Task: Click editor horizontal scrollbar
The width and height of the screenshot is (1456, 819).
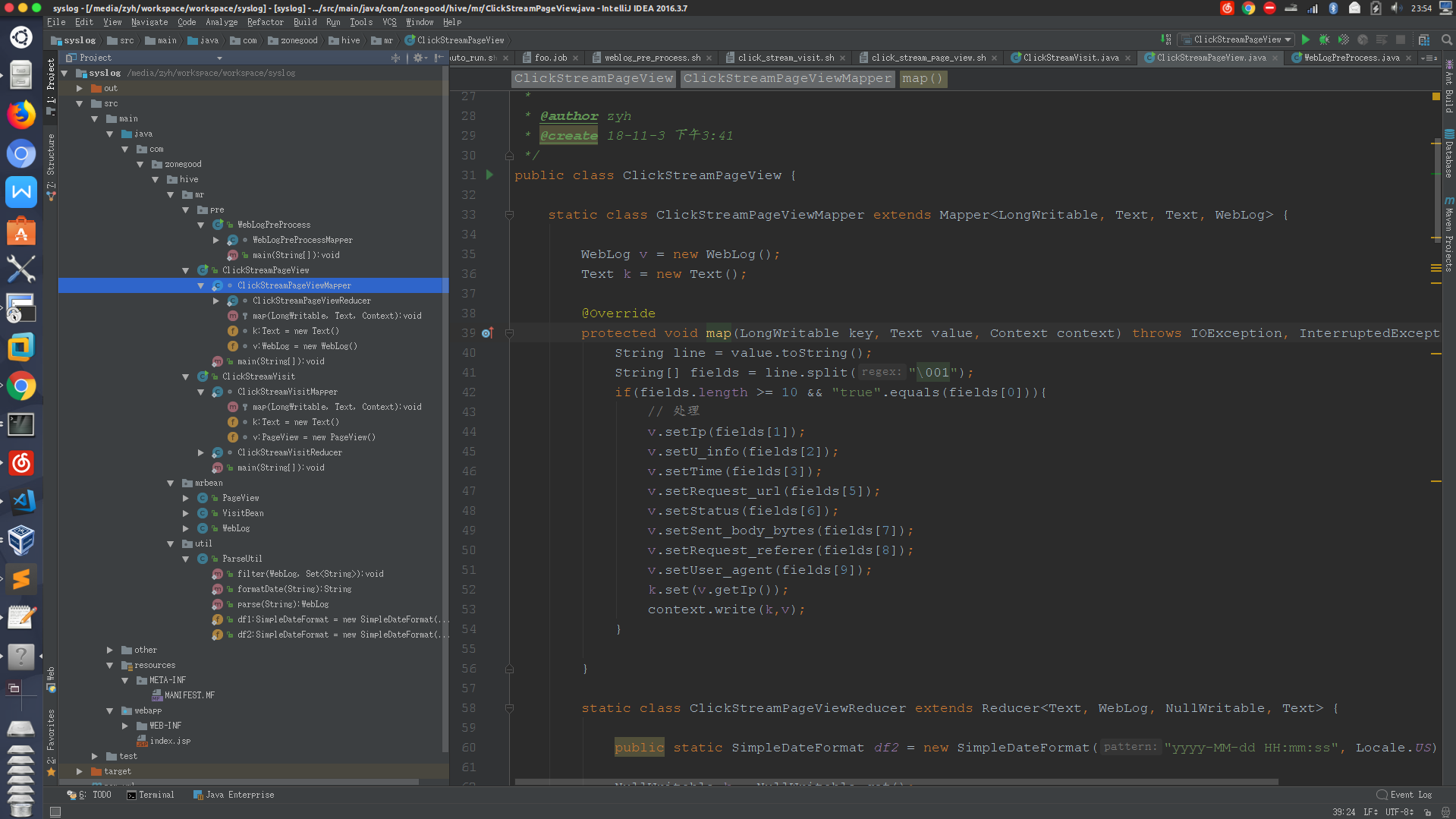Action: [897, 782]
